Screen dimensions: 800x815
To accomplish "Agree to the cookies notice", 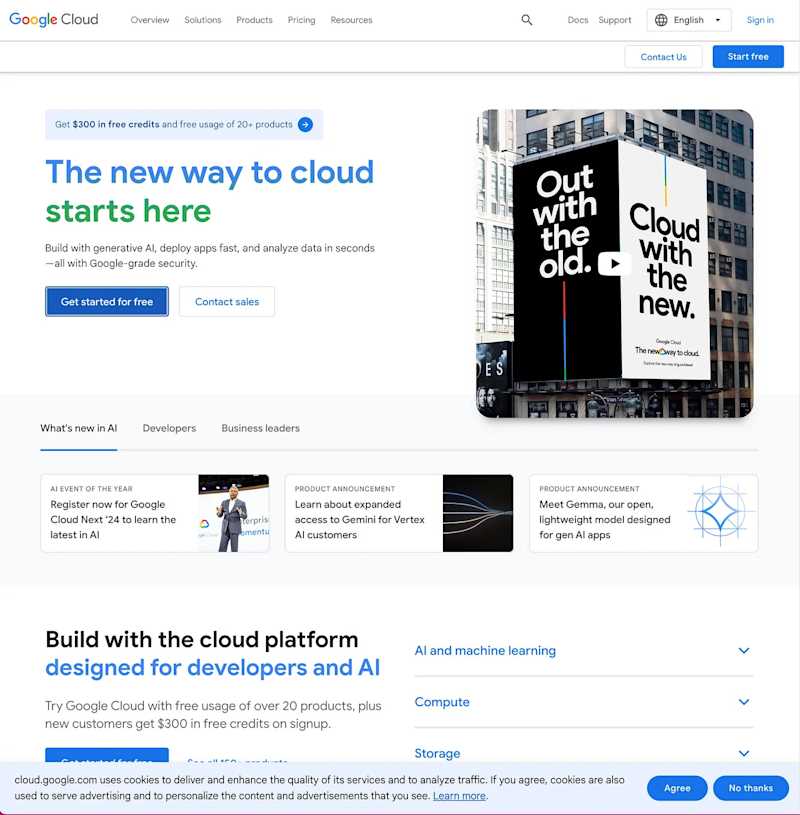I will coord(677,788).
